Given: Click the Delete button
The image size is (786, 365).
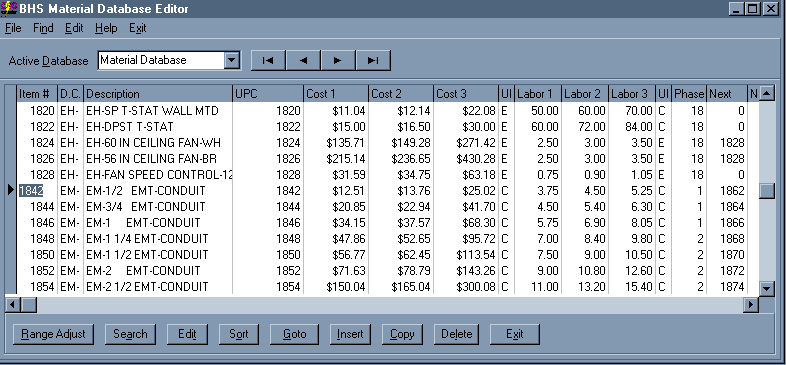Looking at the screenshot, I should coord(456,334).
